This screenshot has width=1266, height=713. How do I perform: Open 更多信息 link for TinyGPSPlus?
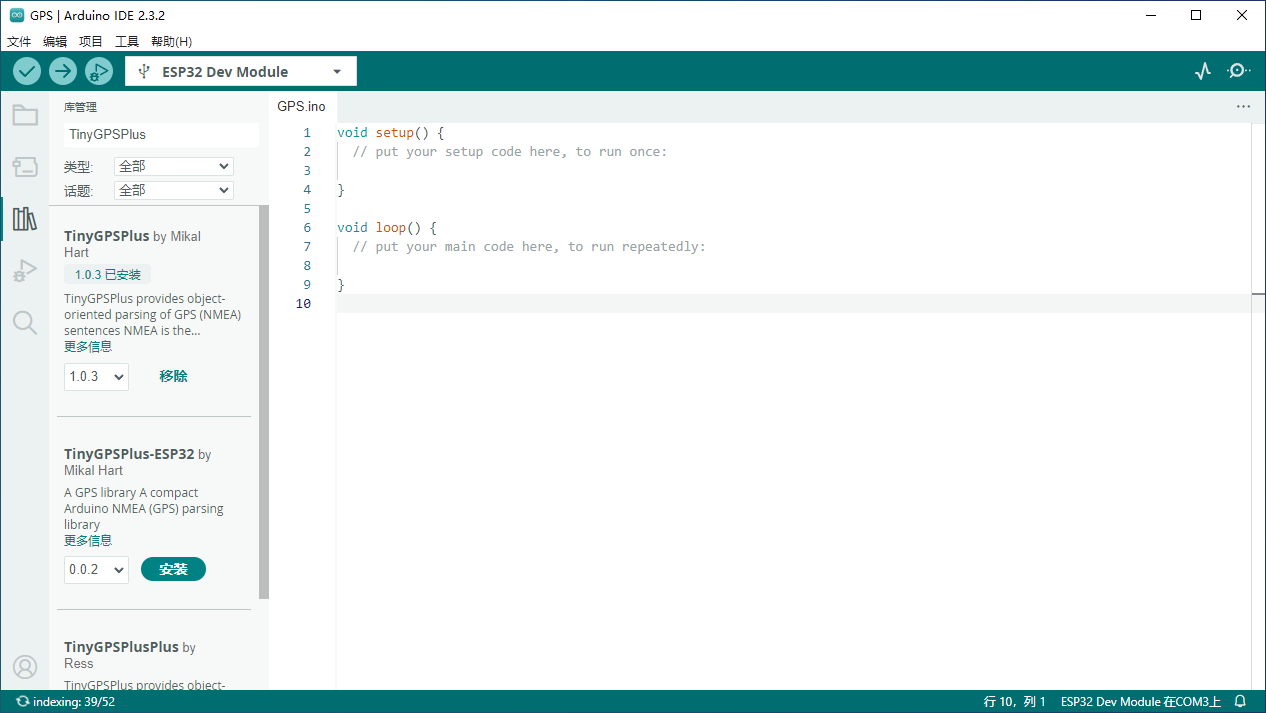point(88,347)
